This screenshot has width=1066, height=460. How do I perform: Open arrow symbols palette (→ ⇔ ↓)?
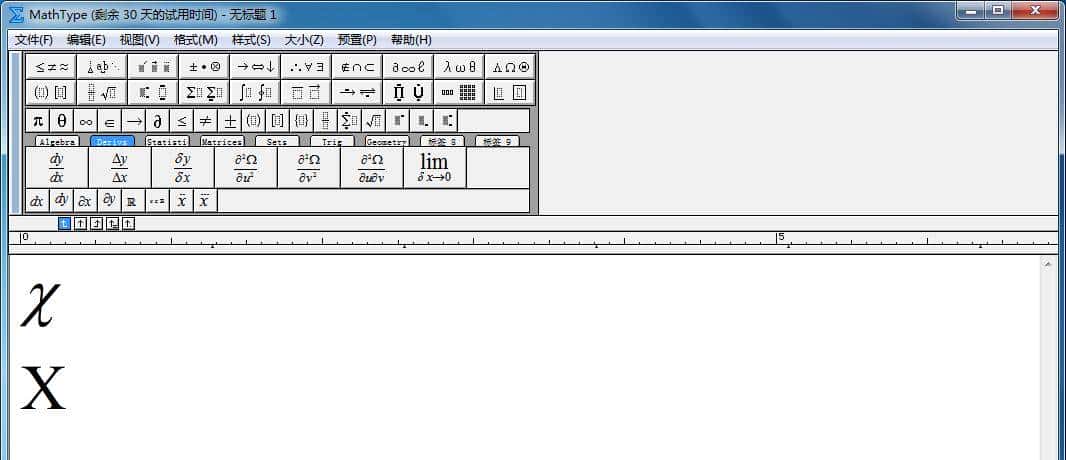pyautogui.click(x=255, y=67)
